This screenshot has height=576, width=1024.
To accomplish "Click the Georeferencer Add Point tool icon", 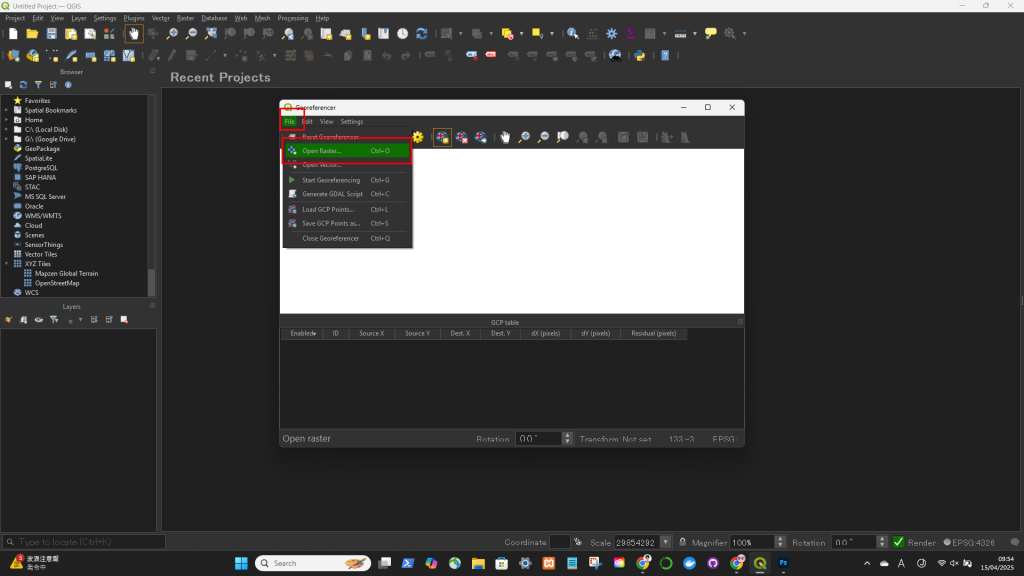I will point(441,137).
